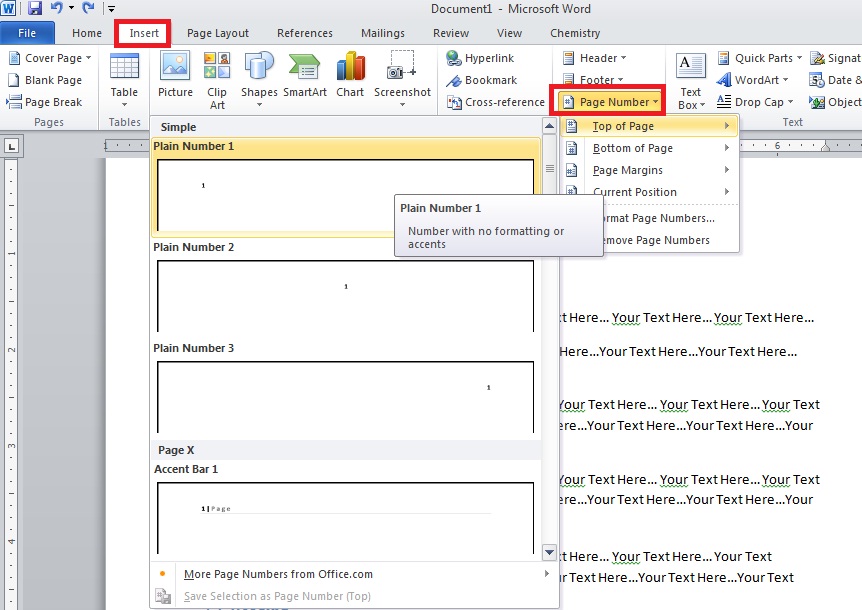This screenshot has width=862, height=610.
Task: Insert a Hyperlink
Action: pyautogui.click(x=487, y=58)
